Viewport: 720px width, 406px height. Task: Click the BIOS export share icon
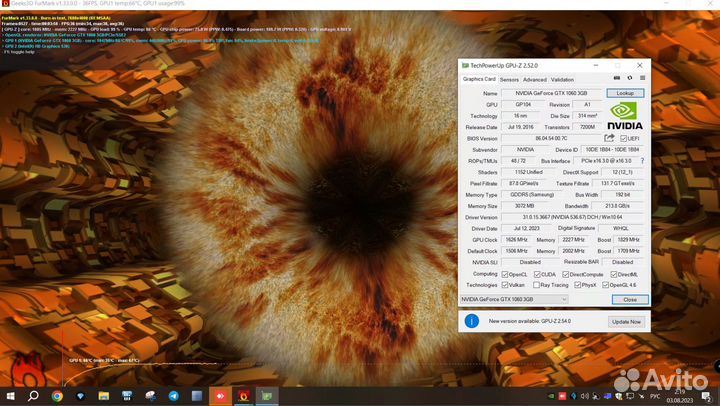tap(609, 138)
